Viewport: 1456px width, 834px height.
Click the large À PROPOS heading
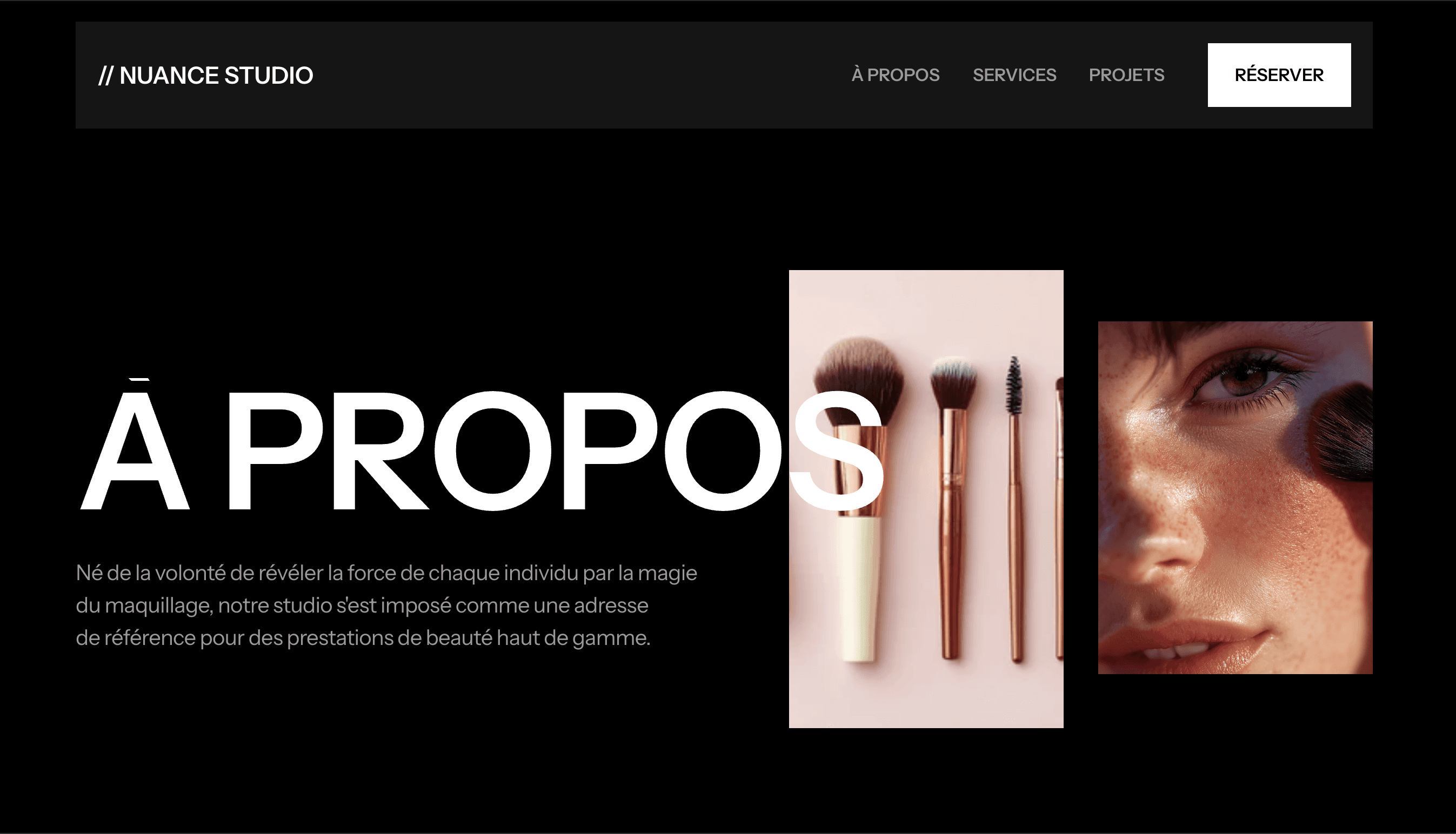click(x=480, y=446)
